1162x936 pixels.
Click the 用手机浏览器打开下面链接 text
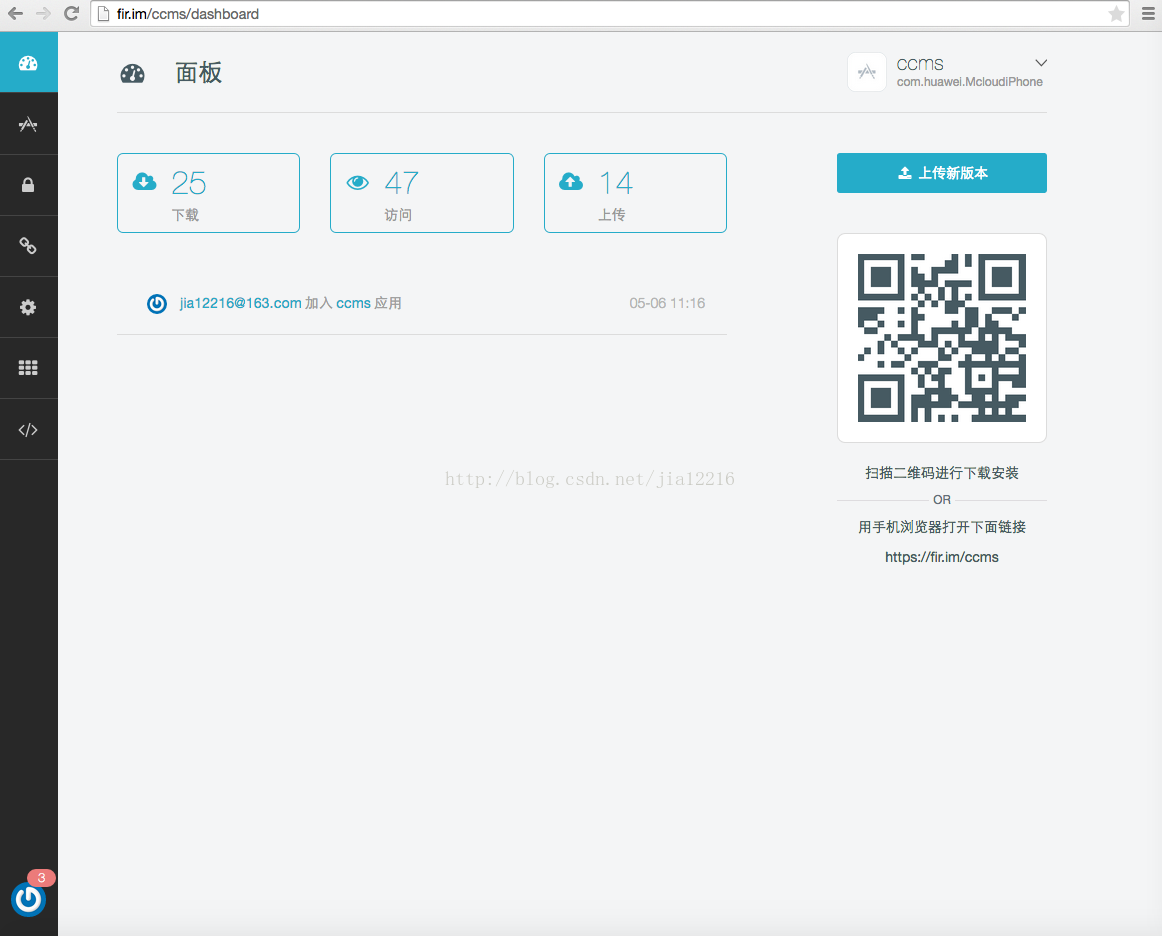point(942,527)
